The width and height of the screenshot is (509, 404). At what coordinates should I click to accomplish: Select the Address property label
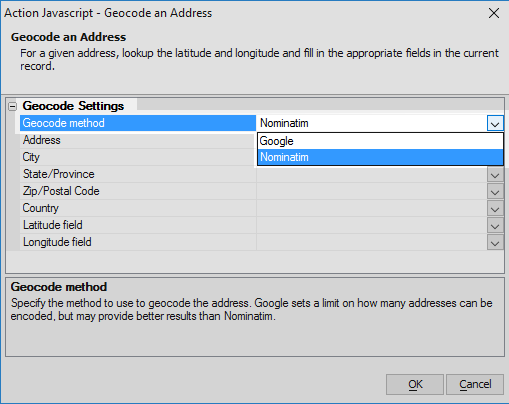pos(41,140)
